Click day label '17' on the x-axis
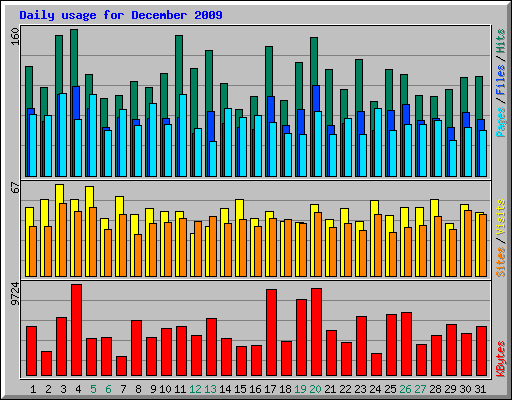Viewport: 512px width, 400px height. click(x=270, y=389)
